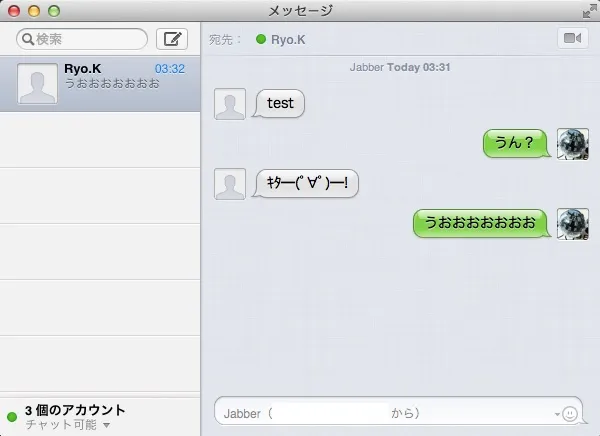Click the magnifier icon in the search box
This screenshot has width=600, height=436.
pyautogui.click(x=28, y=39)
